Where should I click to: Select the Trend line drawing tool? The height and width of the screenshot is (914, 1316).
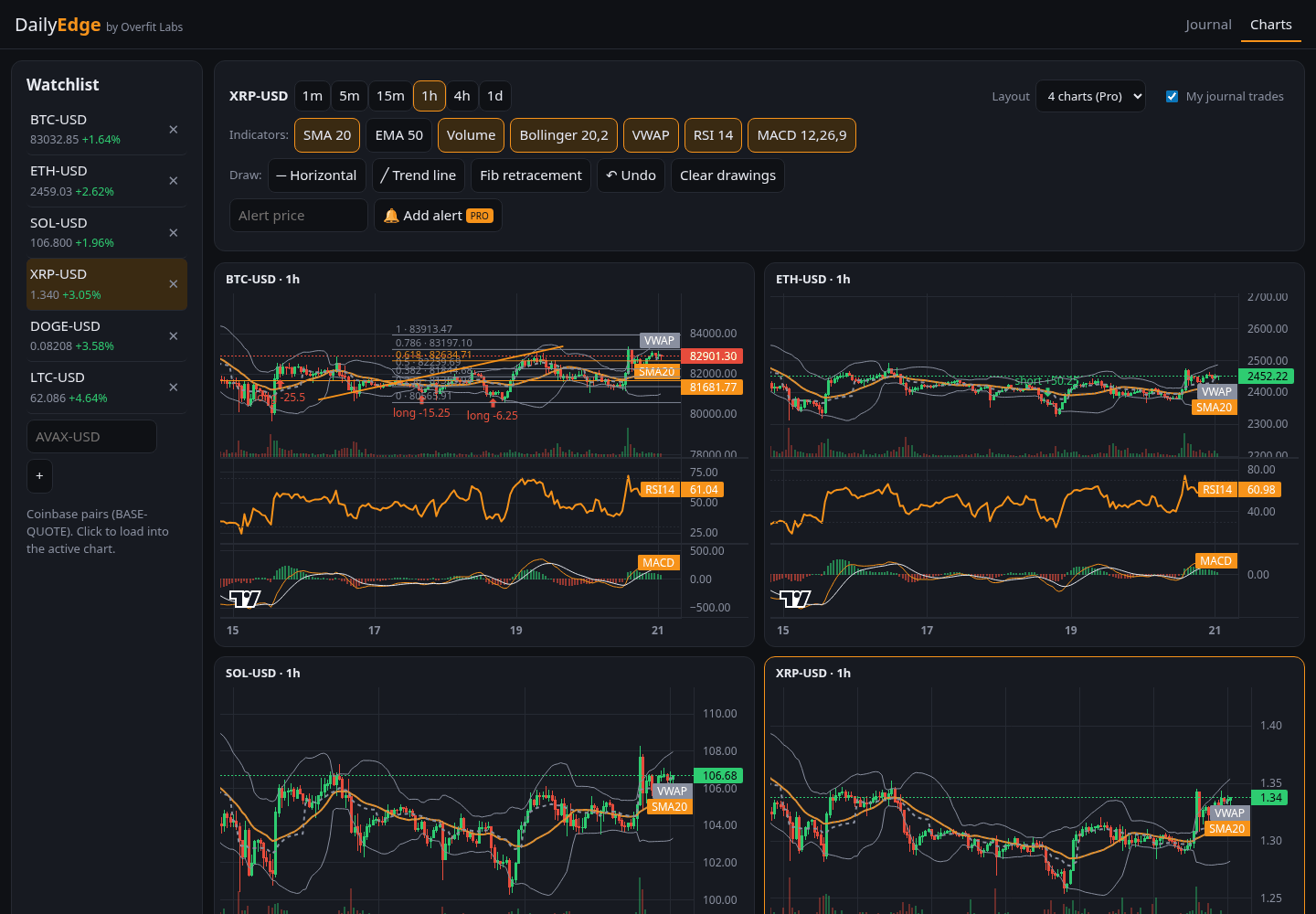(419, 175)
